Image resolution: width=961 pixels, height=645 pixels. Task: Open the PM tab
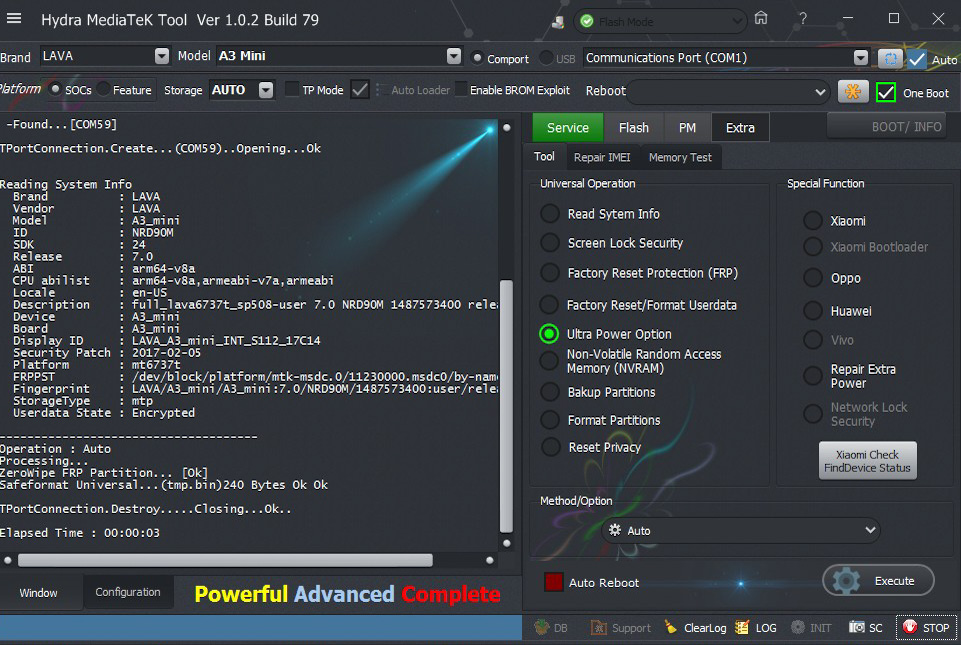click(x=687, y=128)
